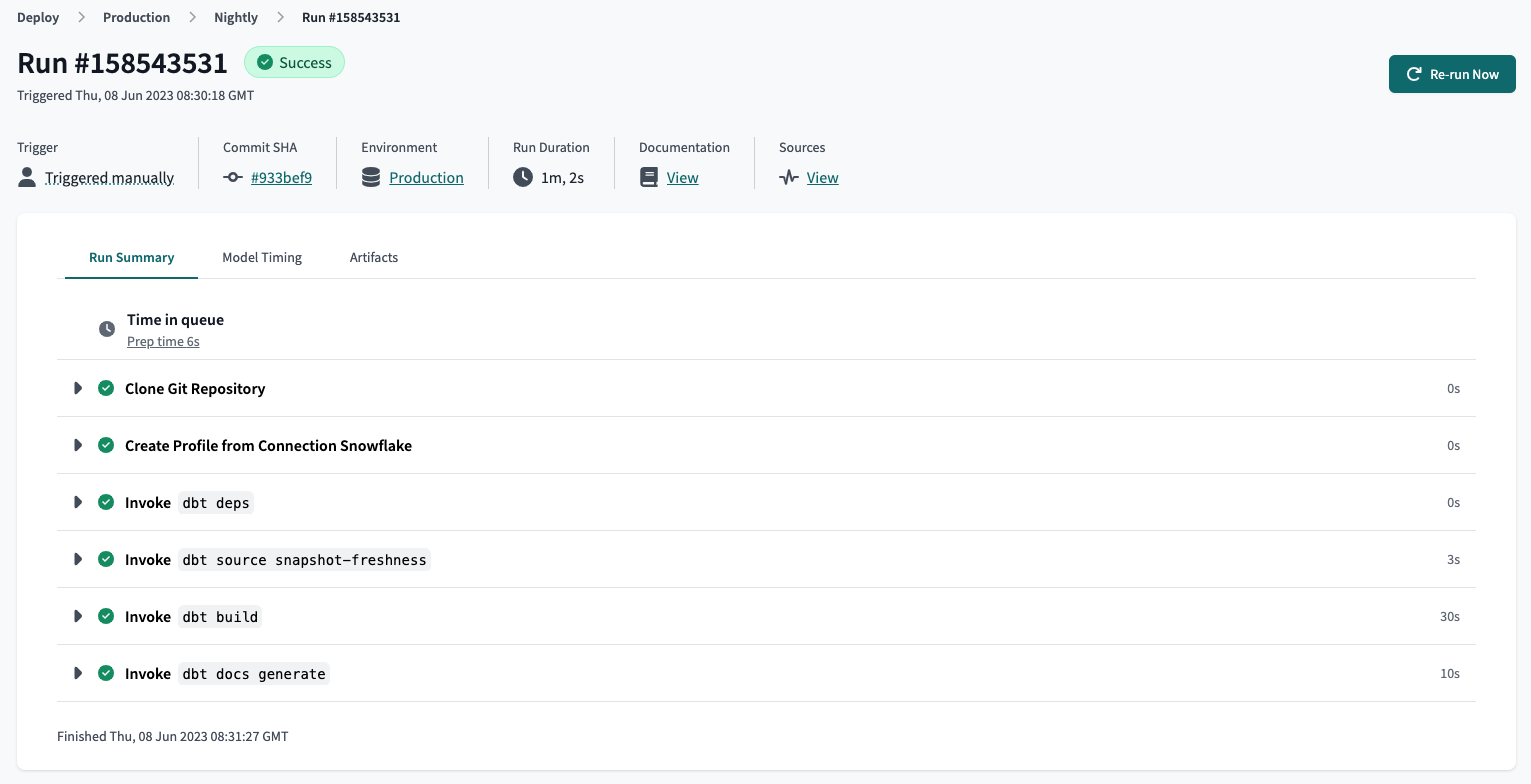Viewport: 1531px width, 784px height.
Task: Expand the Invoke dbt build step details
Action: pos(78,616)
